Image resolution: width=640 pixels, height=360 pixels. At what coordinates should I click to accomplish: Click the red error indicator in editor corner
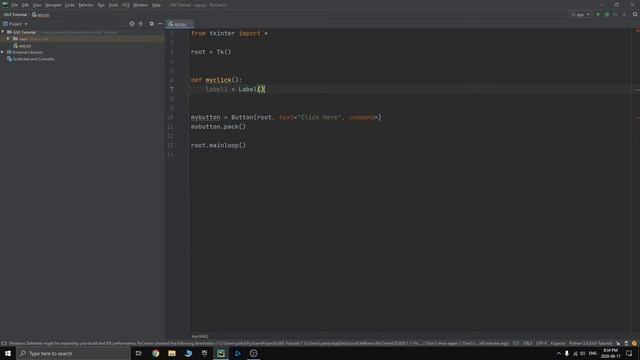(x=637, y=31)
